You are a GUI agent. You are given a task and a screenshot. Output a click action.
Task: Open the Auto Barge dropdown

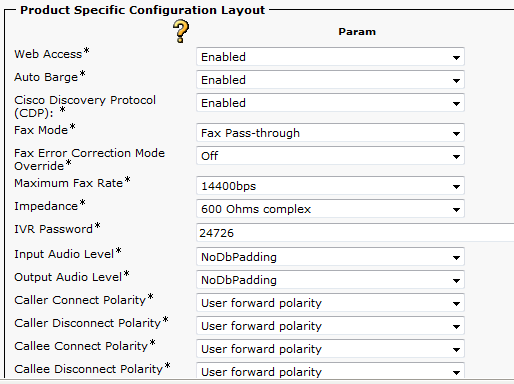click(x=330, y=80)
